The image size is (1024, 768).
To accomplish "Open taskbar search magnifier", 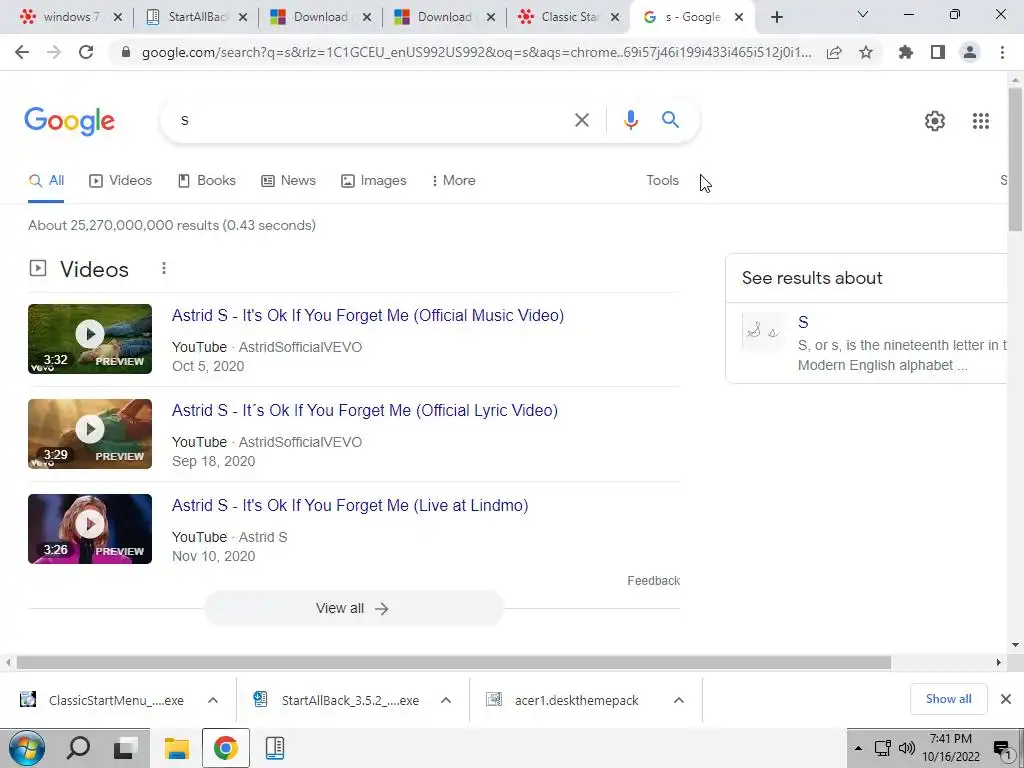I will click(78, 748).
